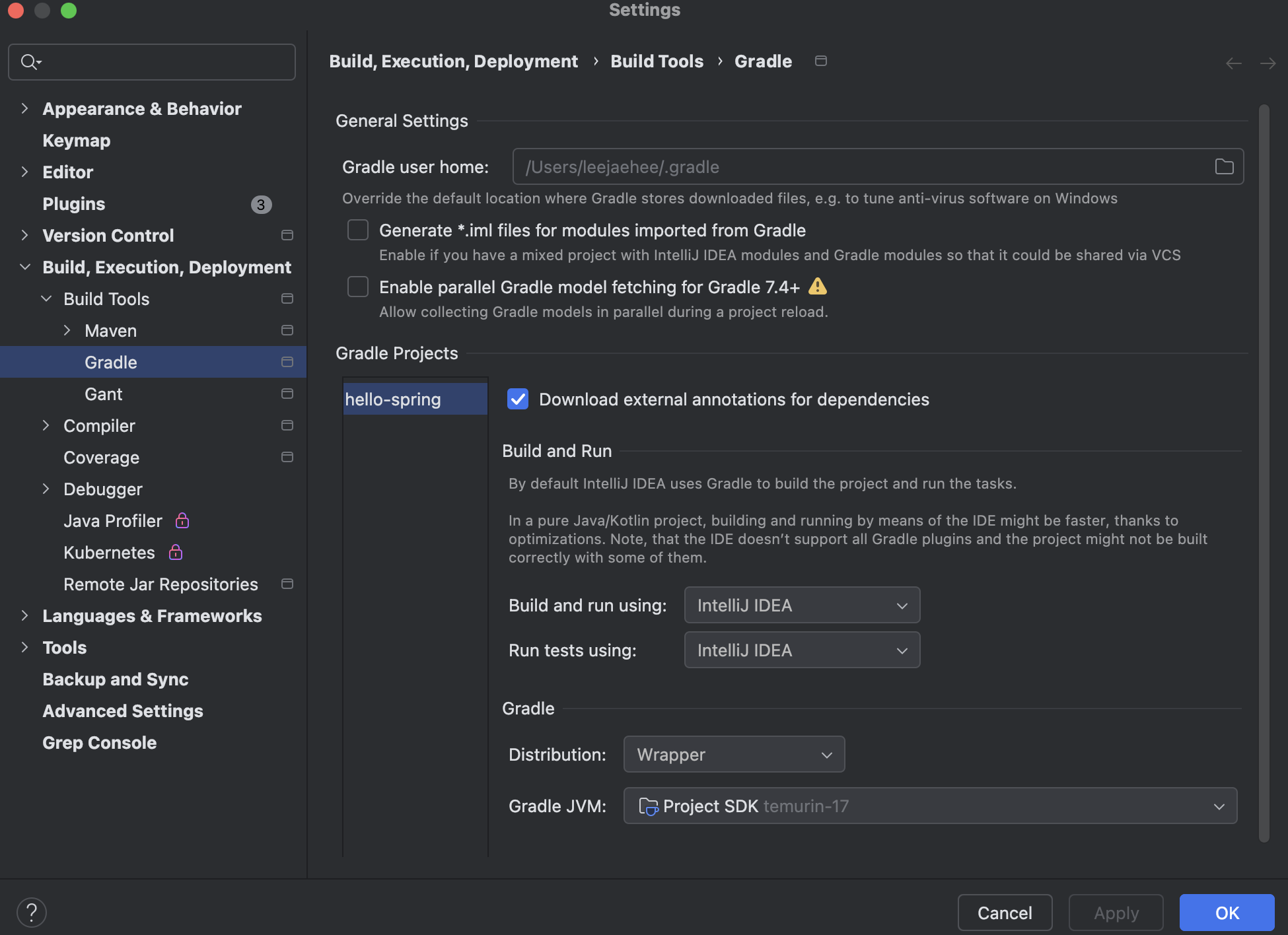Uncheck Download external annotations for dependencies
Viewport: 1288px width, 935px height.
tap(518, 399)
